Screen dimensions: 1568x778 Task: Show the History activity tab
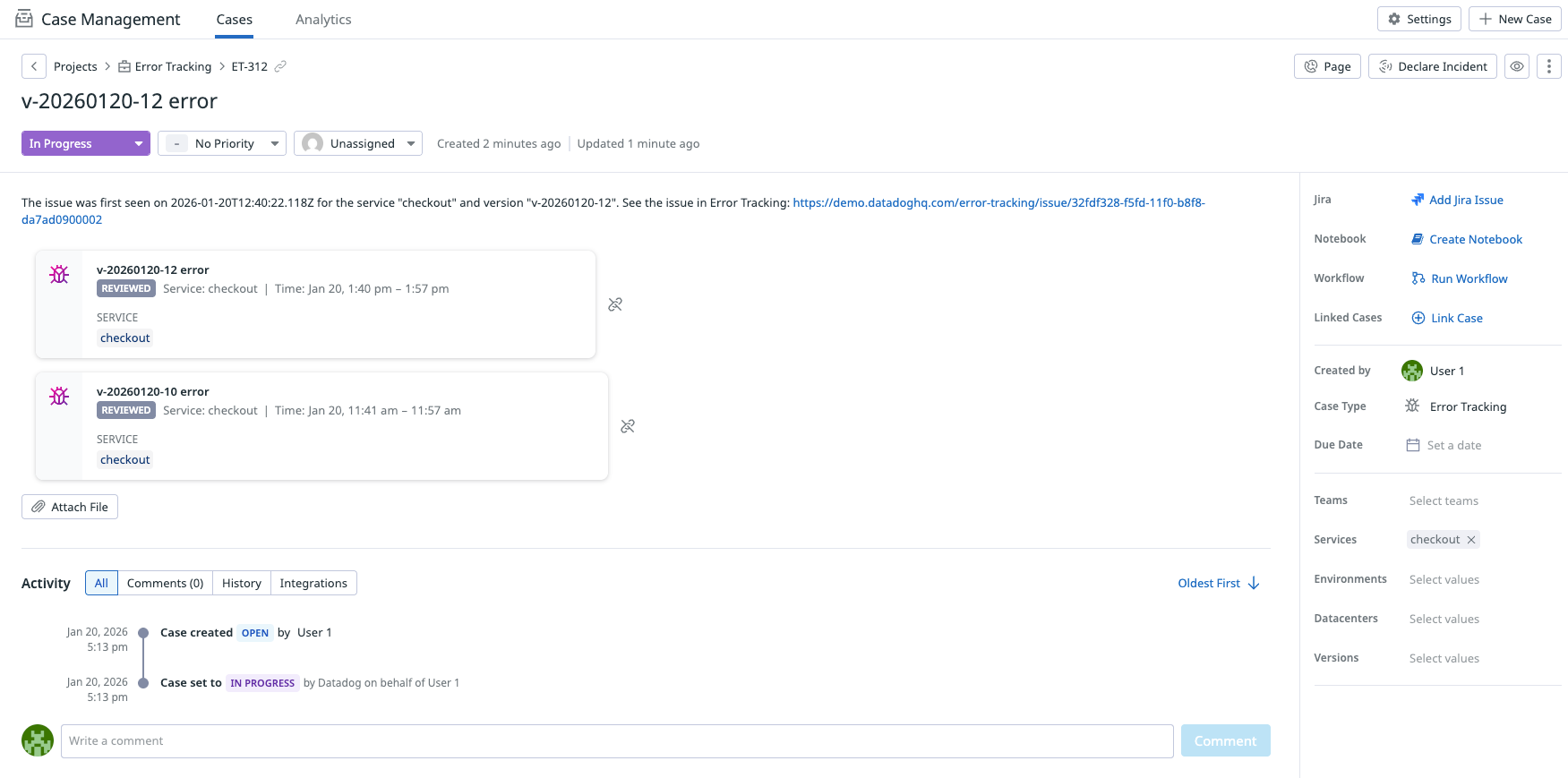pos(242,583)
